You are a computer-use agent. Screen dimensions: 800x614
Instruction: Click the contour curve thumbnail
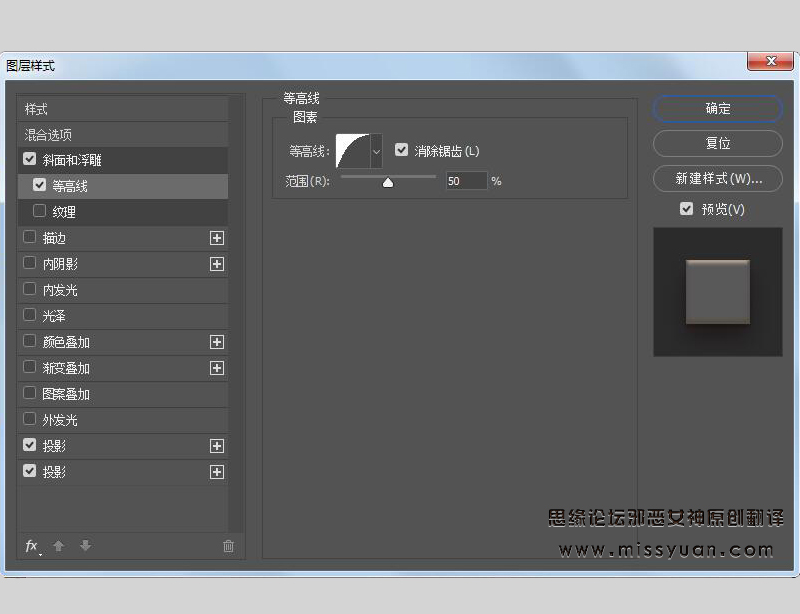pos(353,151)
